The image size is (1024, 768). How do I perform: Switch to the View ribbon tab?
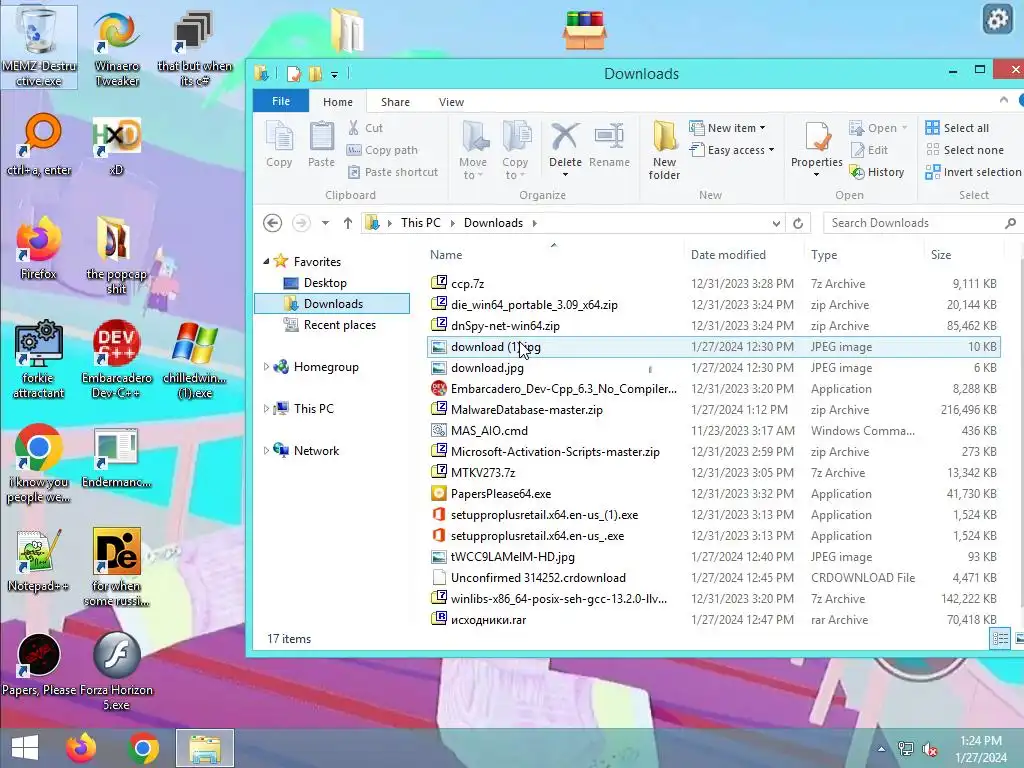coord(451,102)
